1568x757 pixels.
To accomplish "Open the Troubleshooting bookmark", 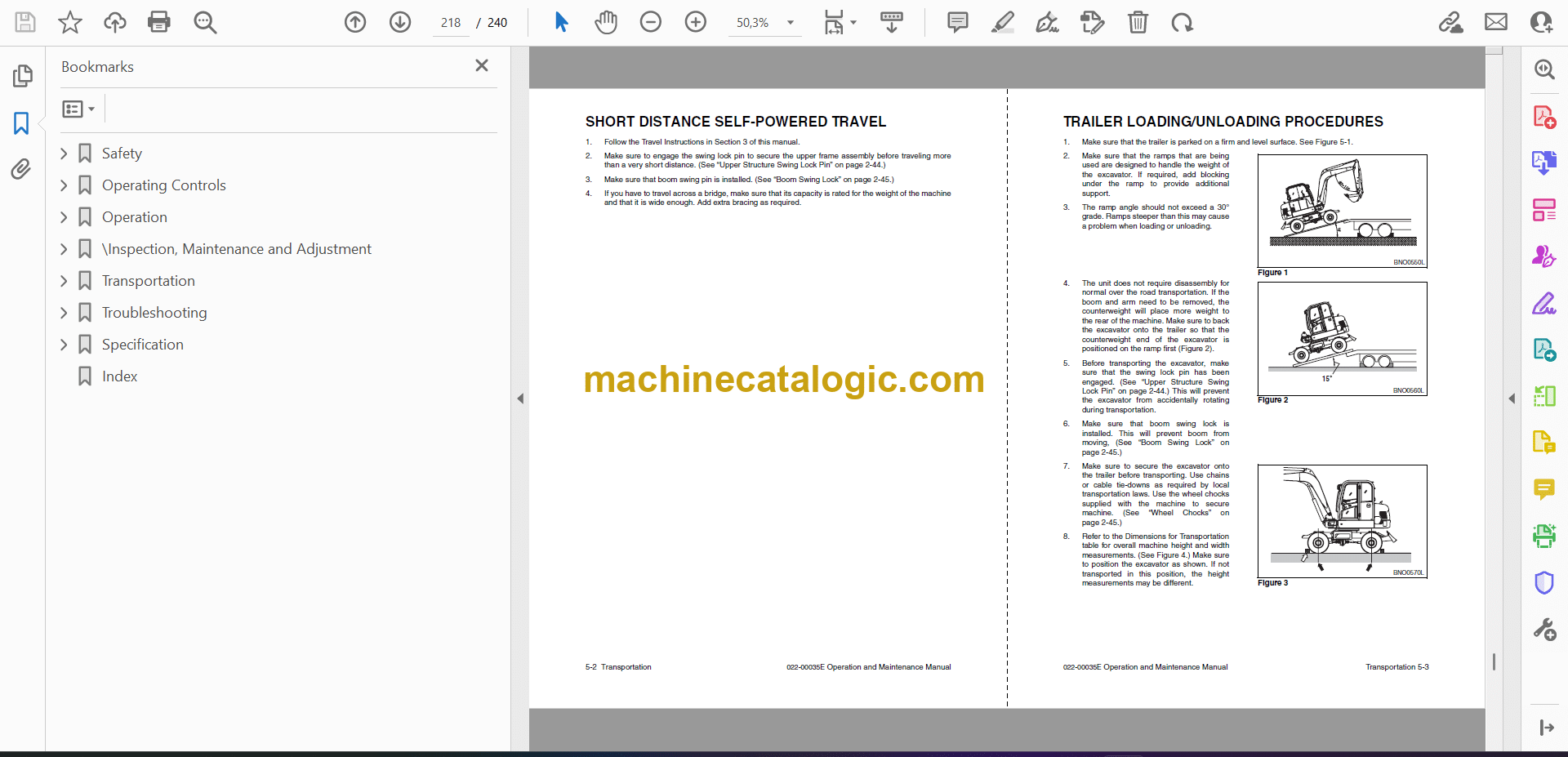I will (154, 313).
